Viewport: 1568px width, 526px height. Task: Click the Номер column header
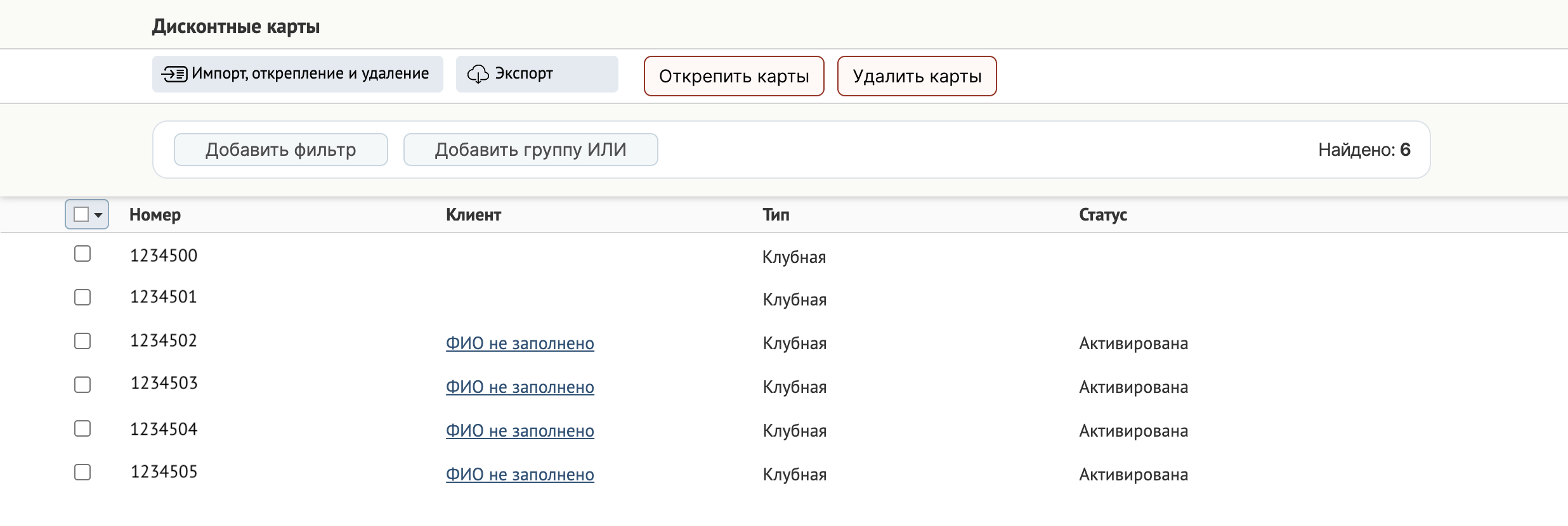[x=155, y=215]
